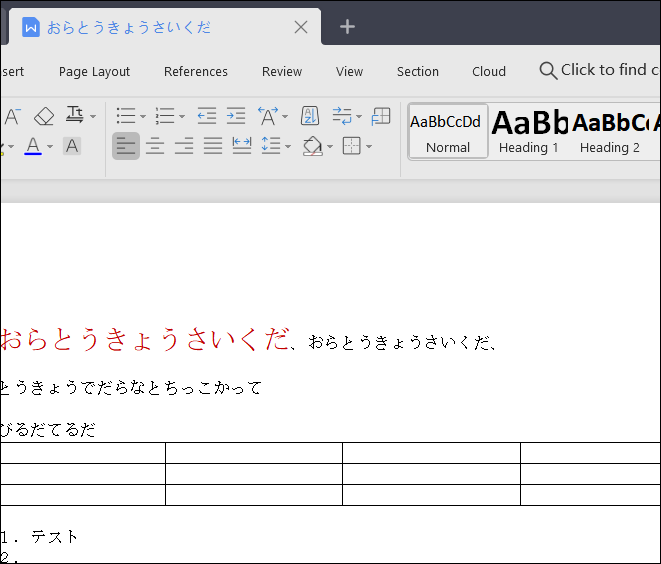The height and width of the screenshot is (564, 661).
Task: Open the borders dropdown arrow
Action: click(x=369, y=147)
